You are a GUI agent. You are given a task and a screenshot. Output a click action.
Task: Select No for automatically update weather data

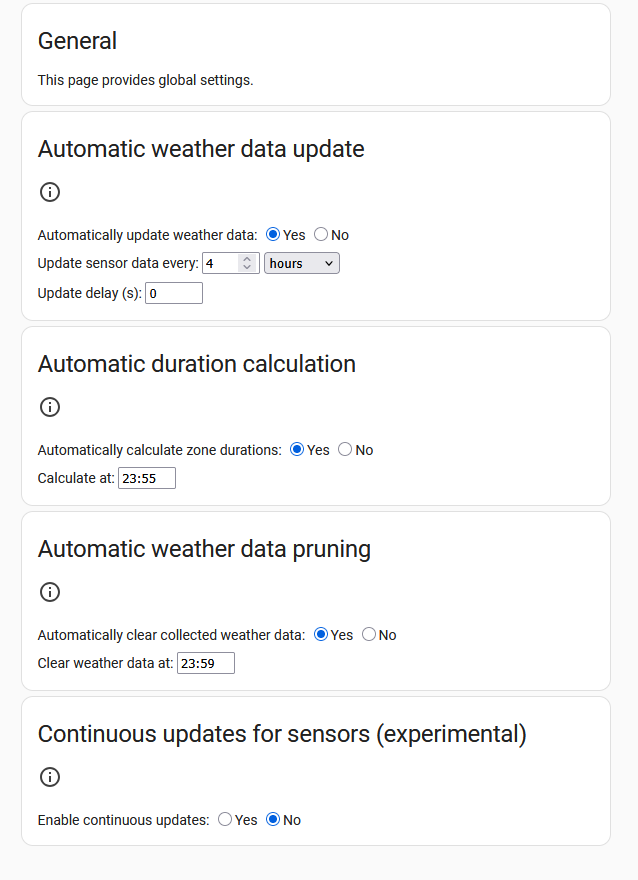point(321,235)
